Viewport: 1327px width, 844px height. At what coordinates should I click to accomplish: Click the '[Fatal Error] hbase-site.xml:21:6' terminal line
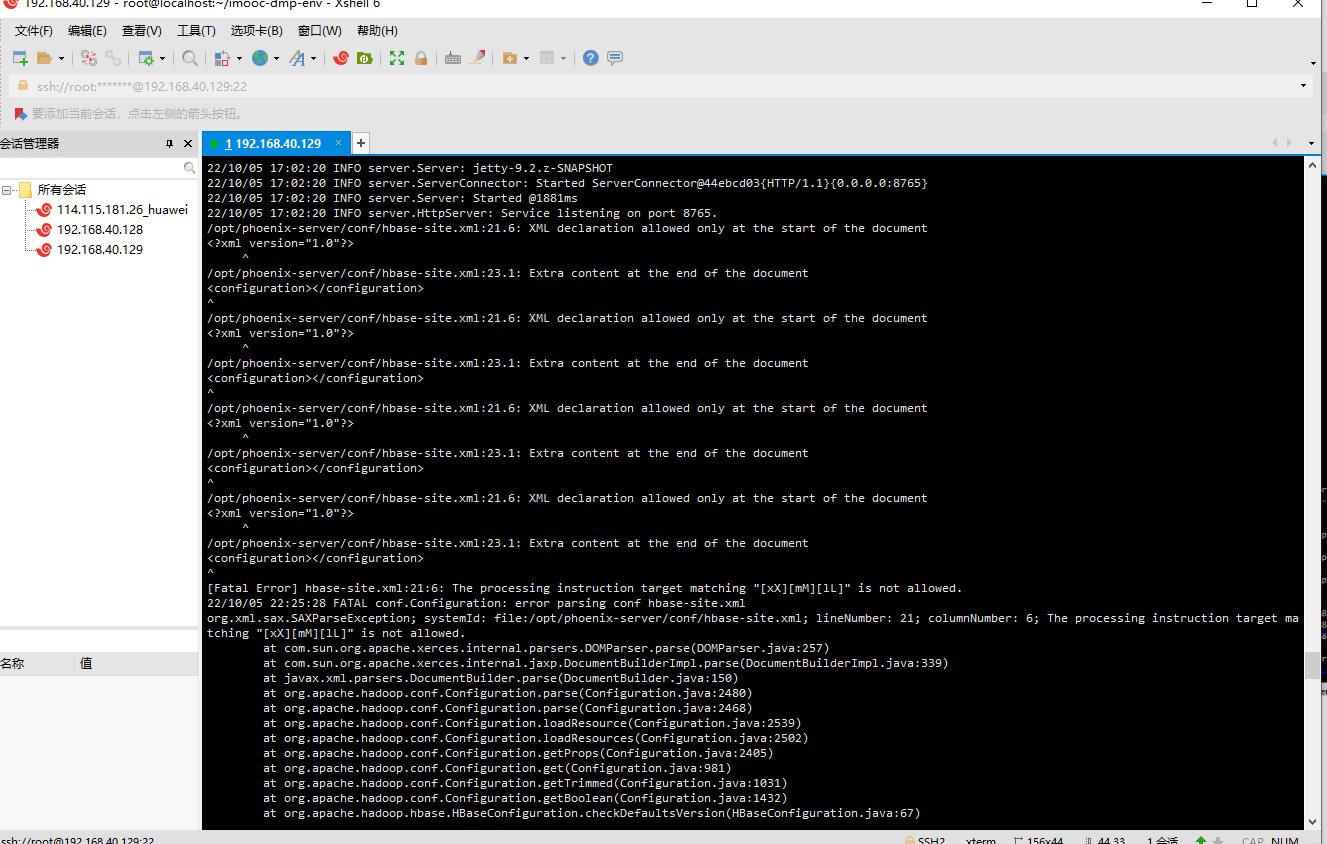coord(584,588)
